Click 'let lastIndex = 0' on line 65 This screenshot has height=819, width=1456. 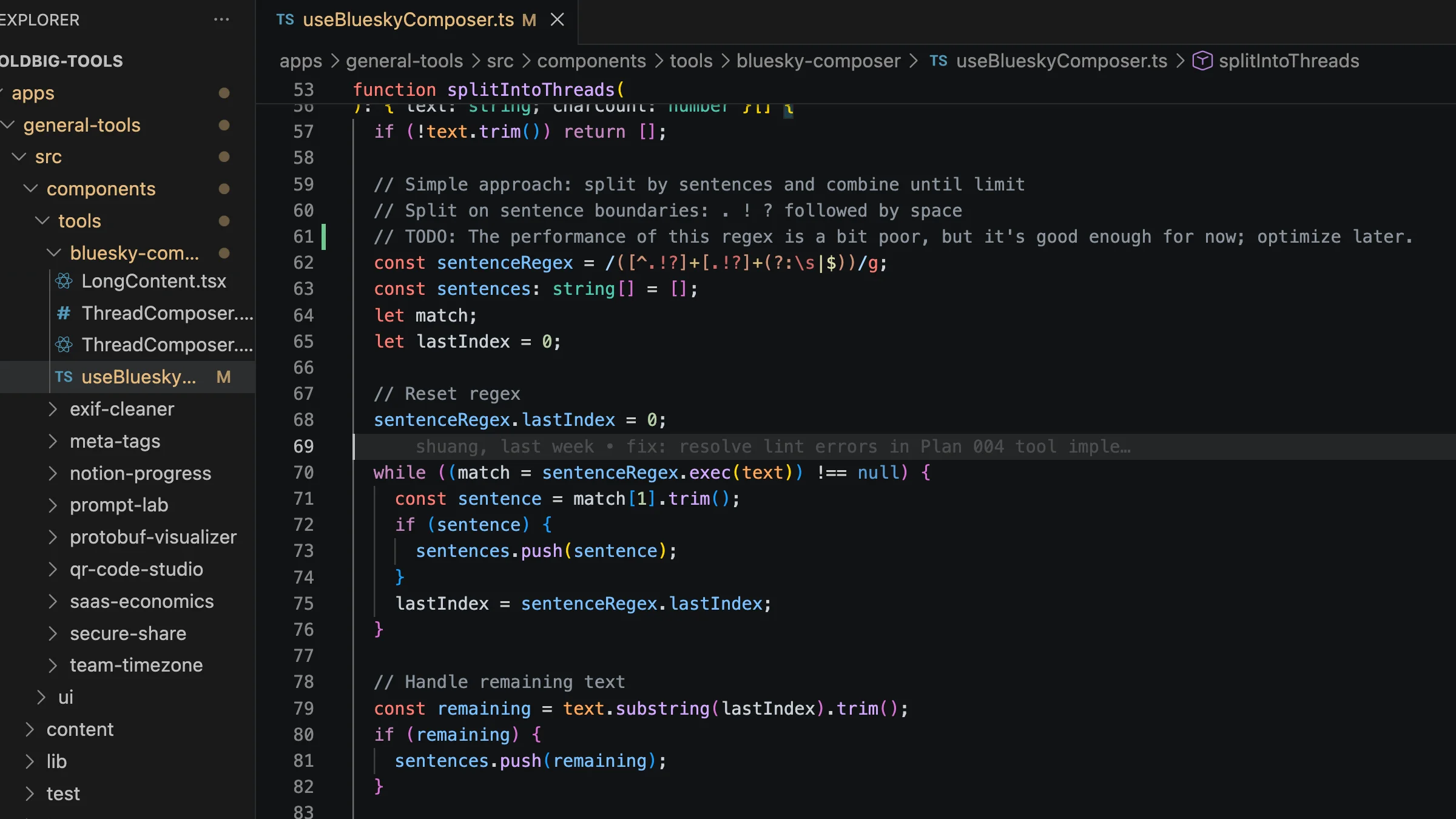tap(467, 342)
